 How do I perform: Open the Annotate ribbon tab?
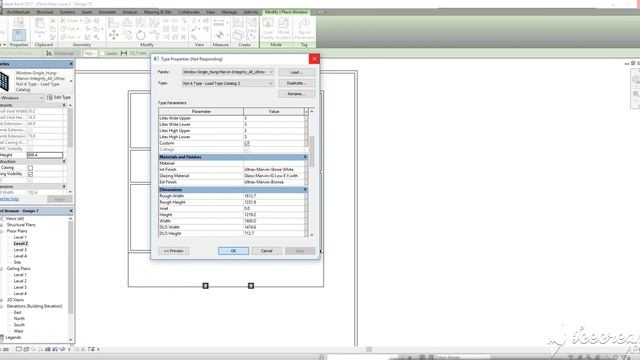tap(107, 12)
